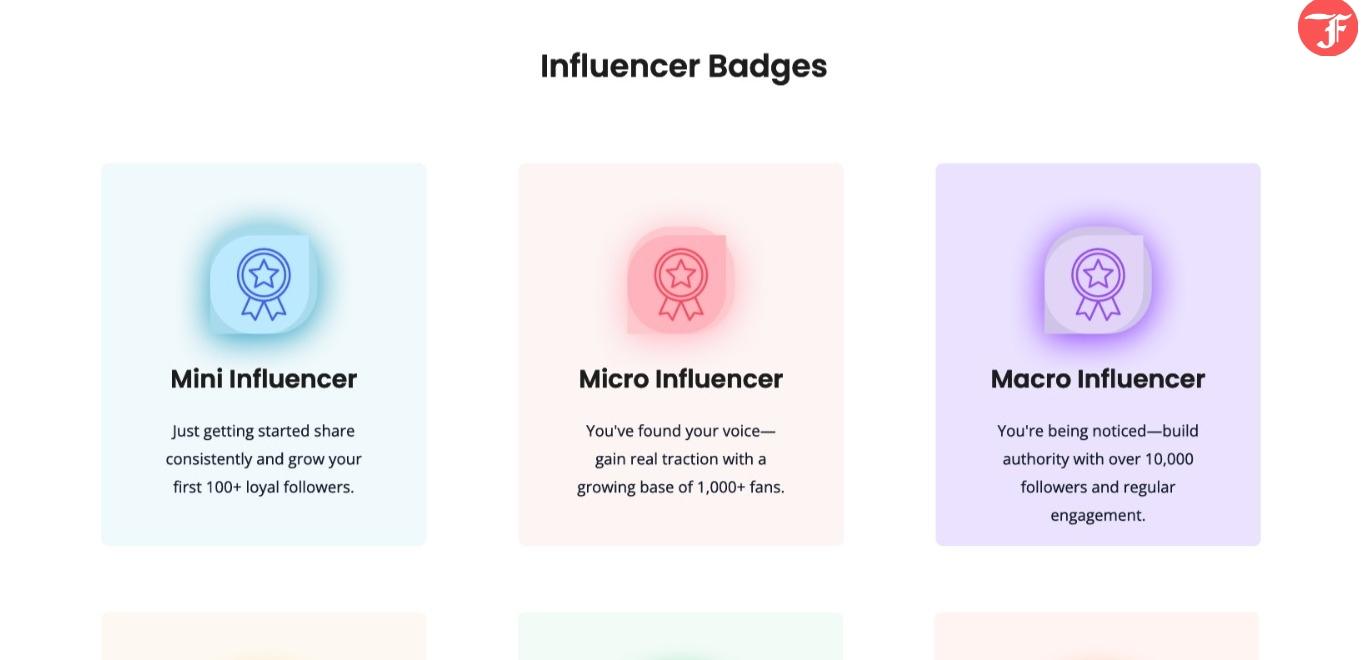This screenshot has height=660, width=1361.
Task: Select the Micro Influencer title
Action: pos(681,379)
